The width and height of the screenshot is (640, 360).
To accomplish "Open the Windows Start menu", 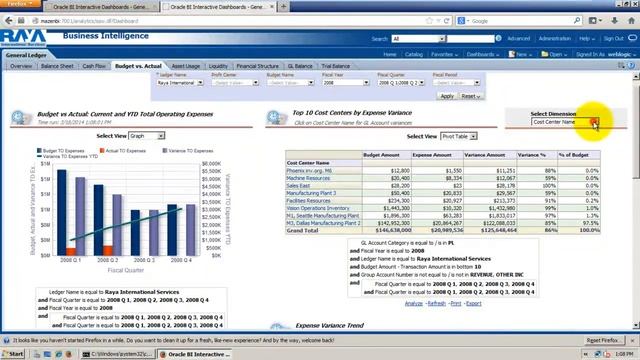I will coord(13,354).
